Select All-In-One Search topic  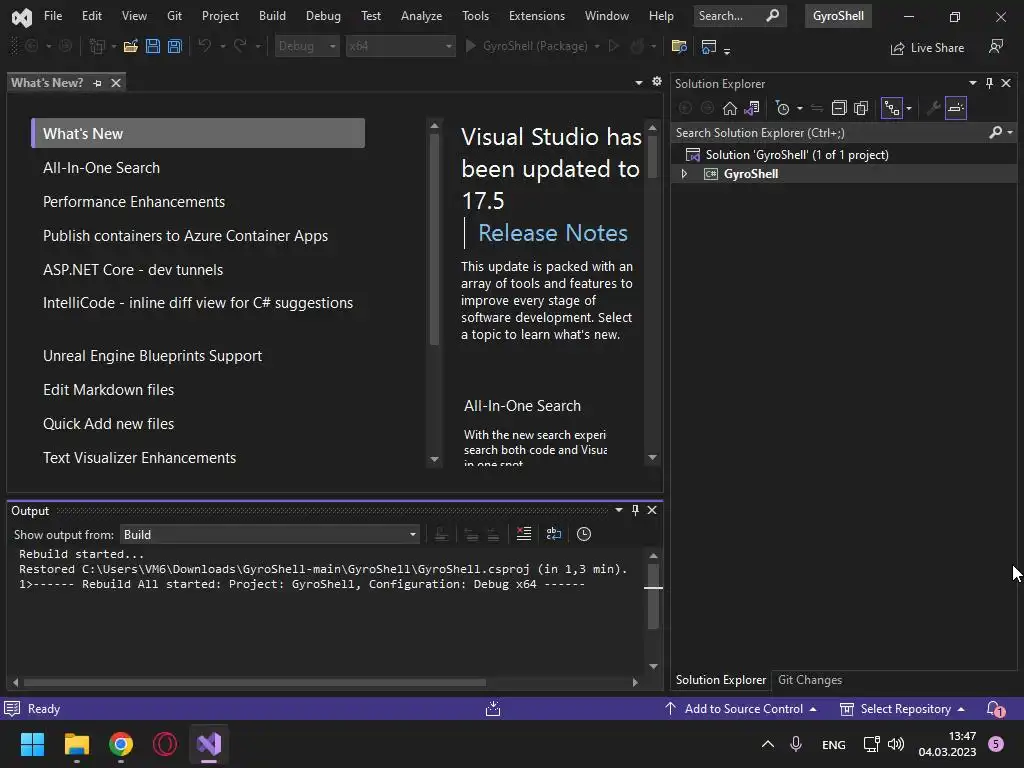(x=101, y=168)
